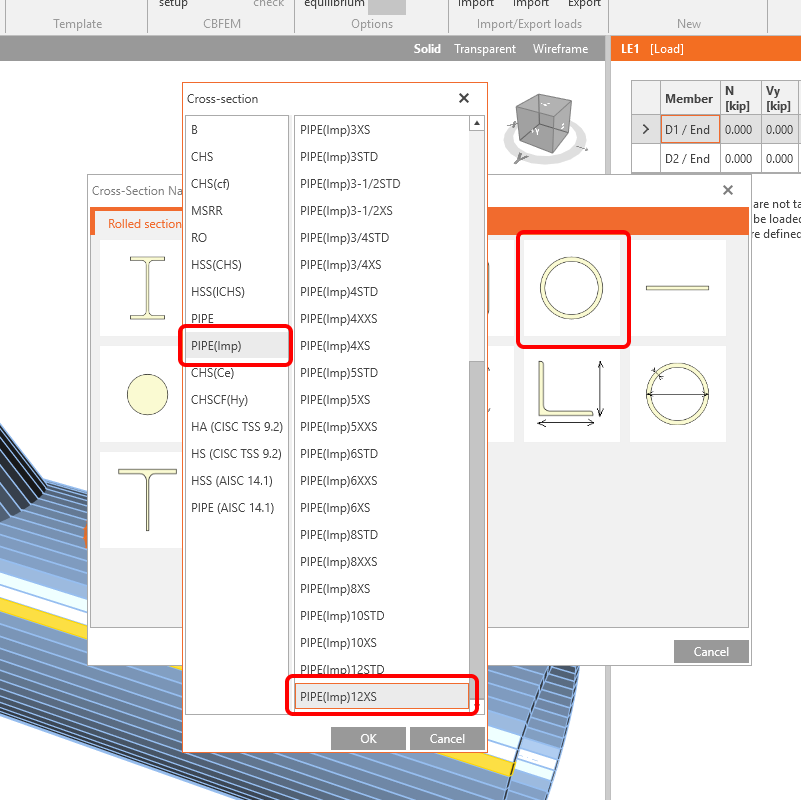The height and width of the screenshot is (800, 801).
Task: Cancel the Cross-section dialog
Action: coord(447,739)
